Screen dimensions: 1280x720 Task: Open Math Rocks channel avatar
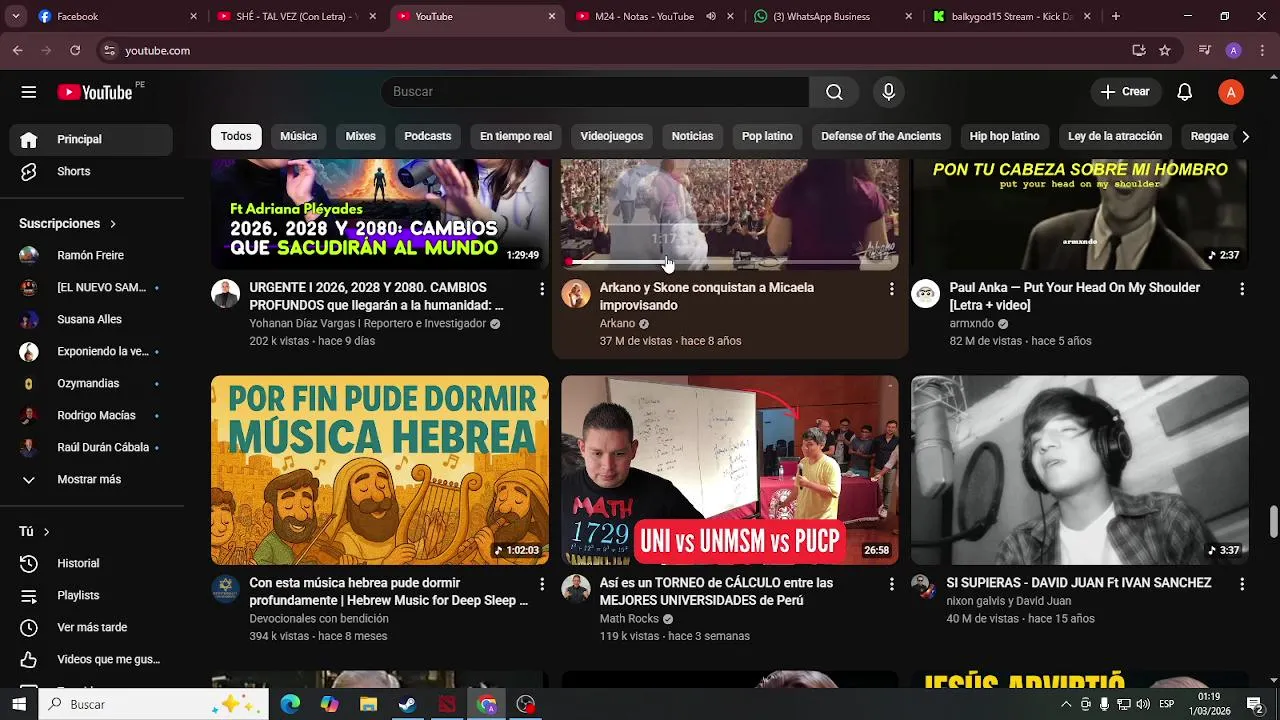click(575, 589)
